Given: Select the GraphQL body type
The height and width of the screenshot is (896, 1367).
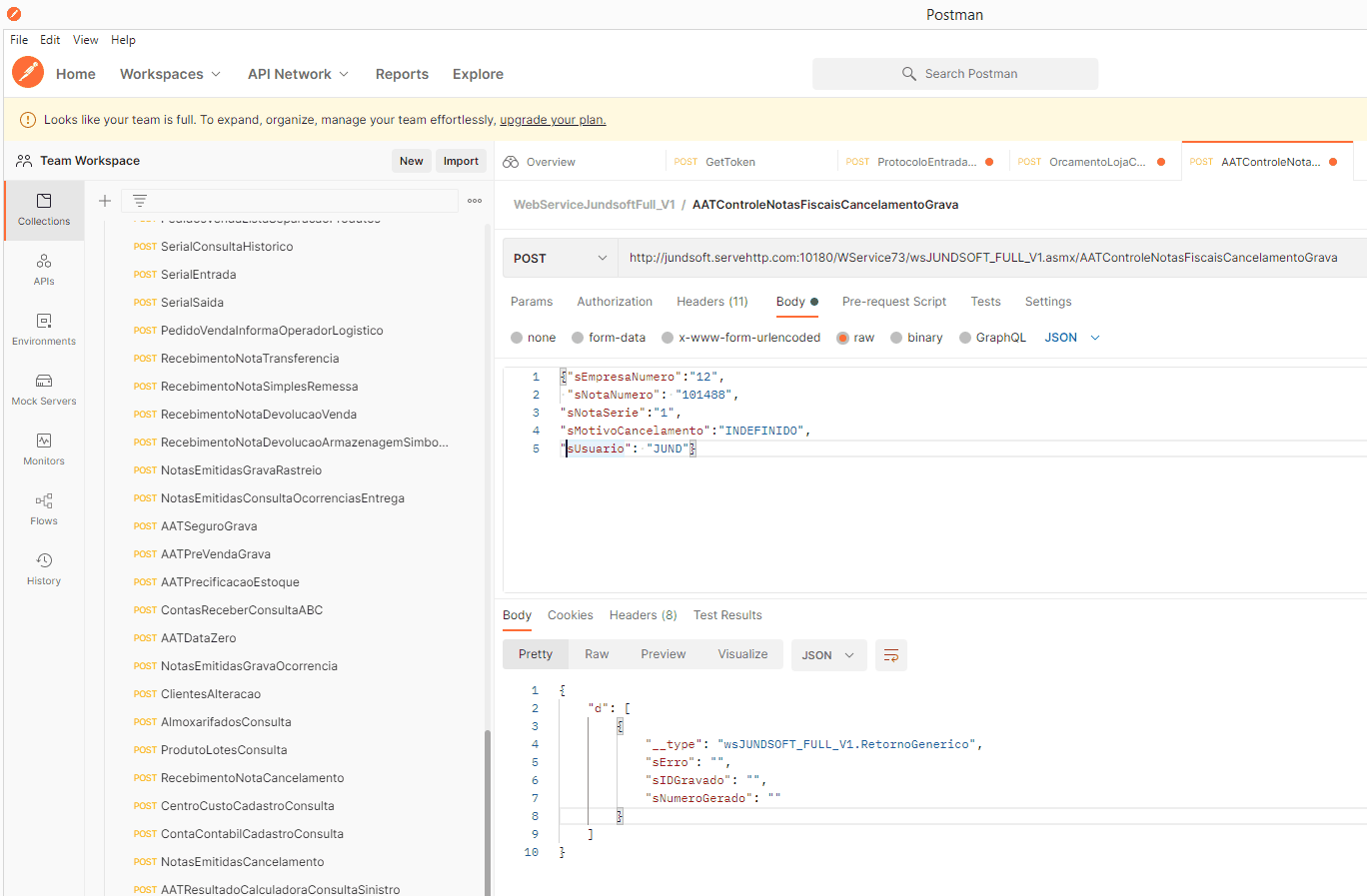Looking at the screenshot, I should (x=965, y=338).
